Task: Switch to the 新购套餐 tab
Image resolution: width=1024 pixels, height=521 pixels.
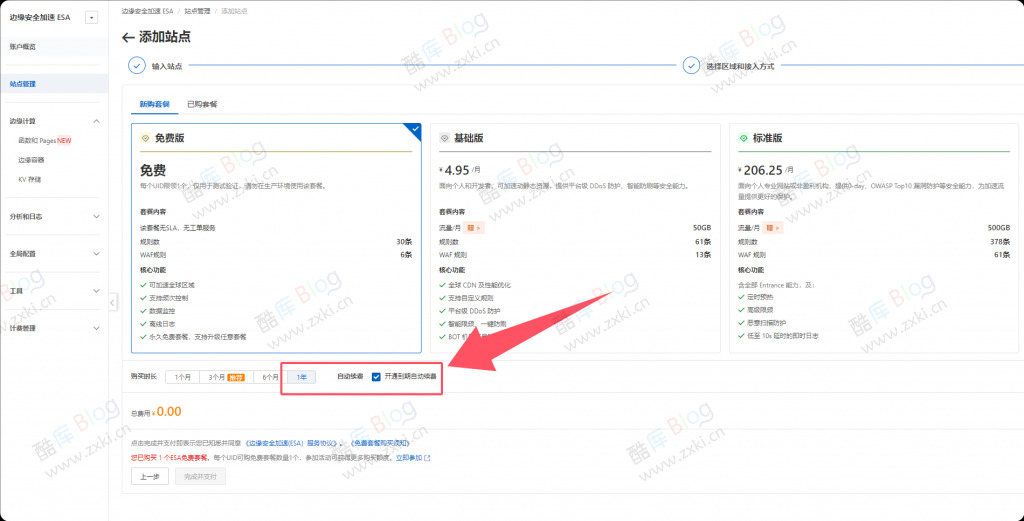Action: point(154,104)
